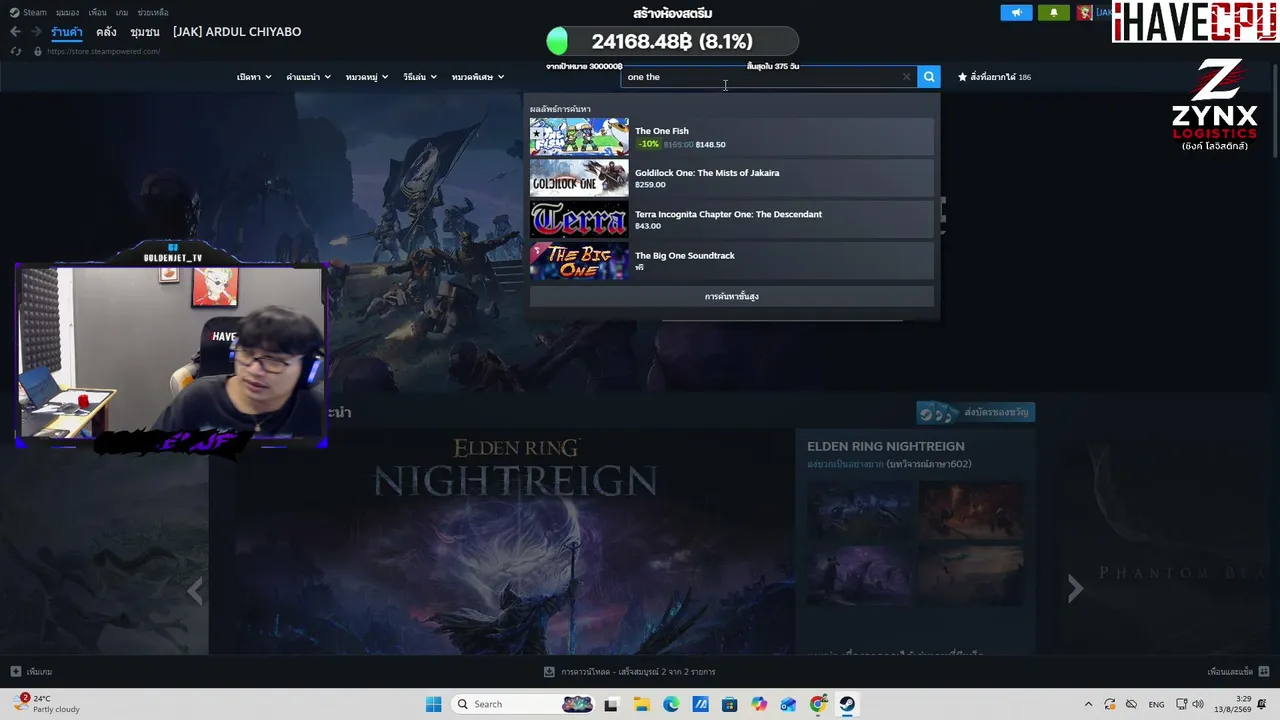The height and width of the screenshot is (720, 1280).
Task: Open the downloads manager icon
Action: coord(549,672)
